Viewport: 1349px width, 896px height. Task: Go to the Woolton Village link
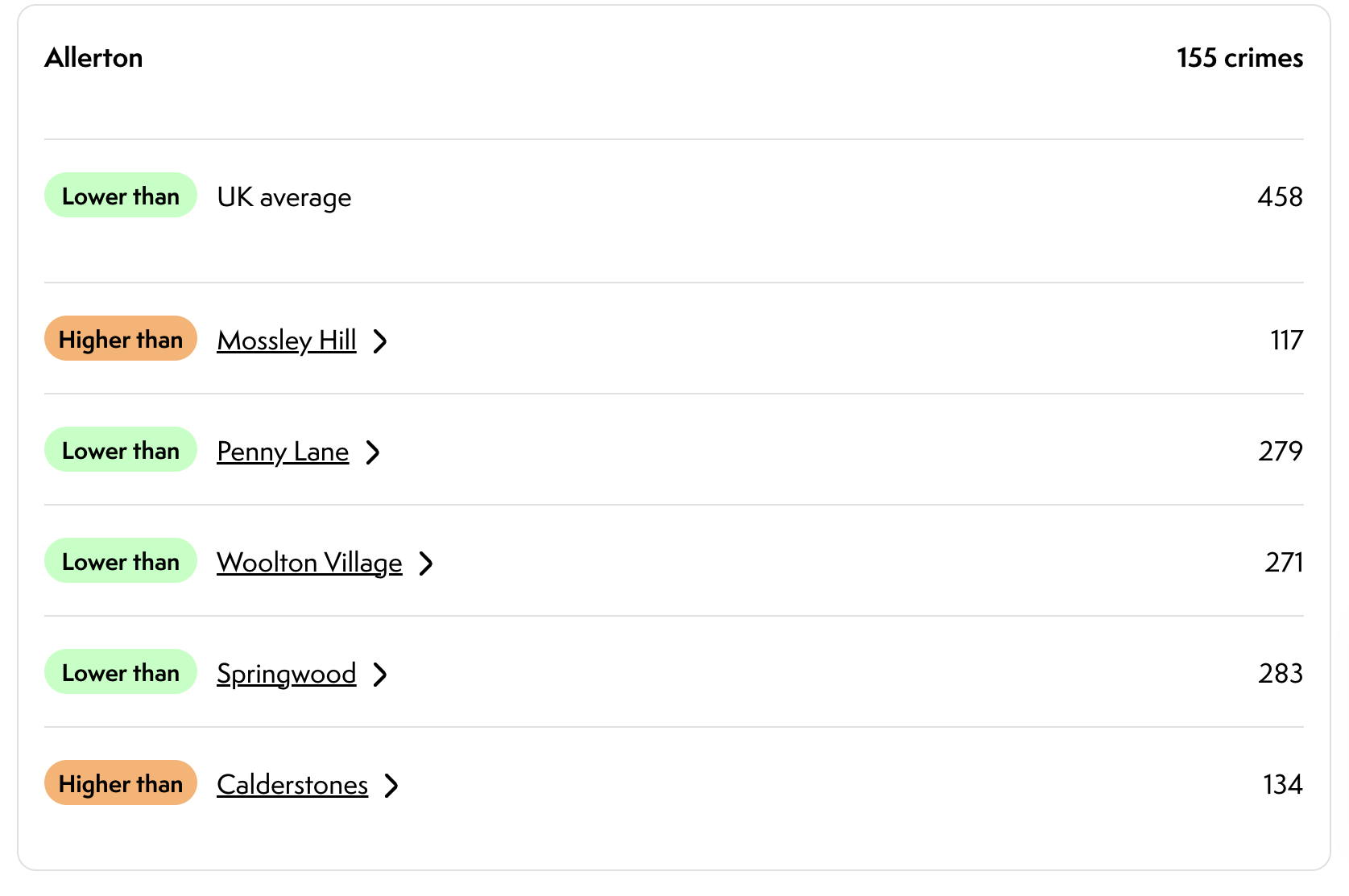pyautogui.click(x=309, y=563)
